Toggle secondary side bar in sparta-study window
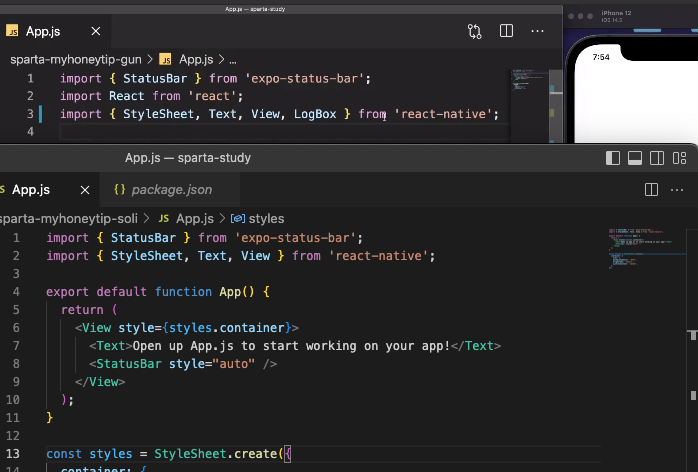 (x=657, y=158)
